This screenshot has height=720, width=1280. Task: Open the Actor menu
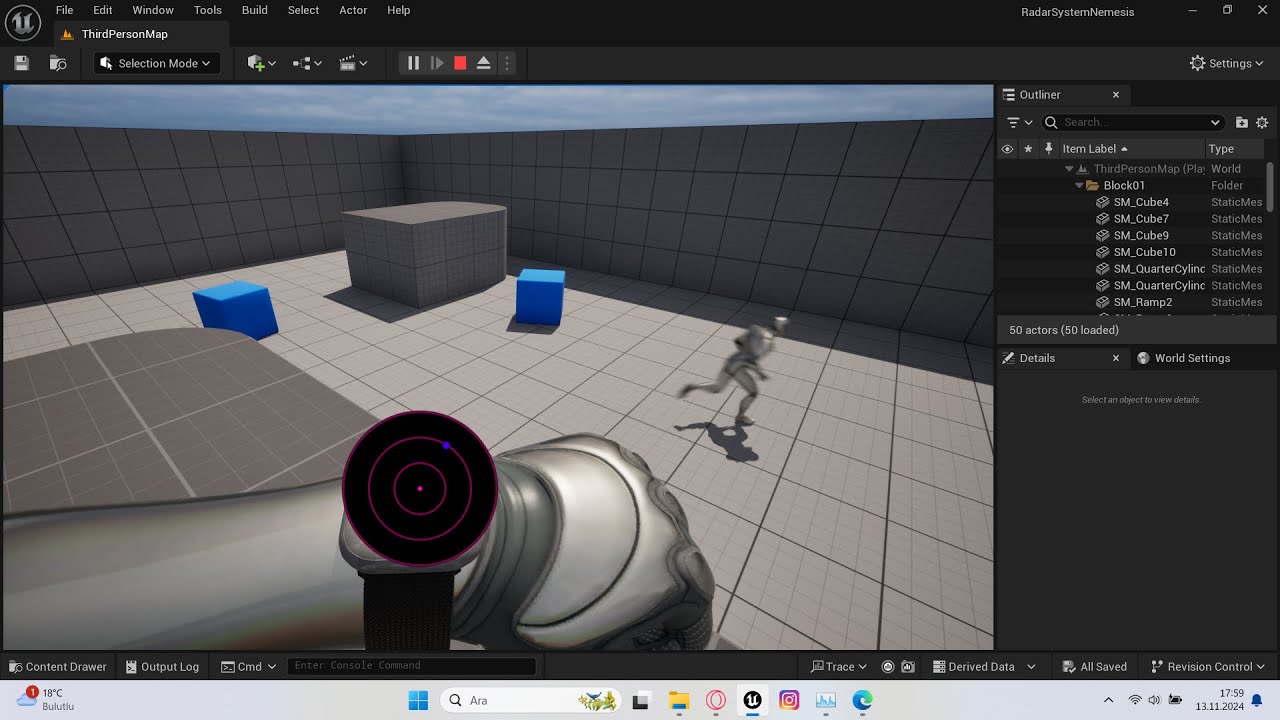(353, 10)
